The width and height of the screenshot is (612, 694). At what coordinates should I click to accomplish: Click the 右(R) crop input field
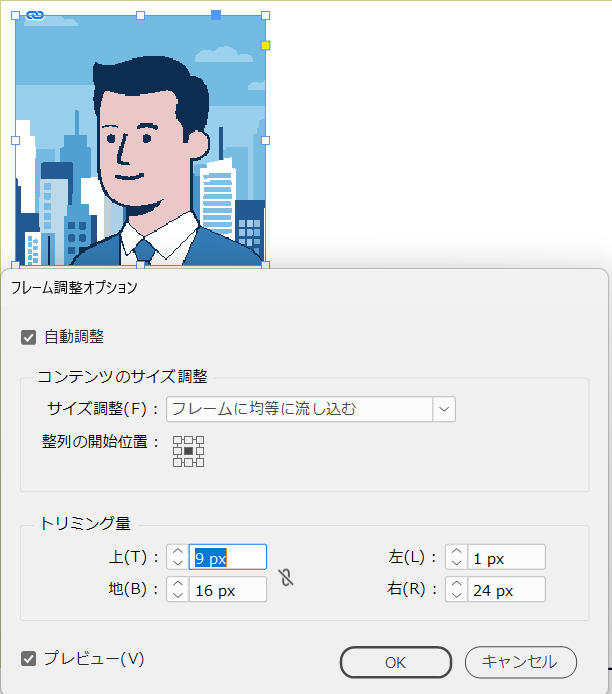pyautogui.click(x=506, y=590)
